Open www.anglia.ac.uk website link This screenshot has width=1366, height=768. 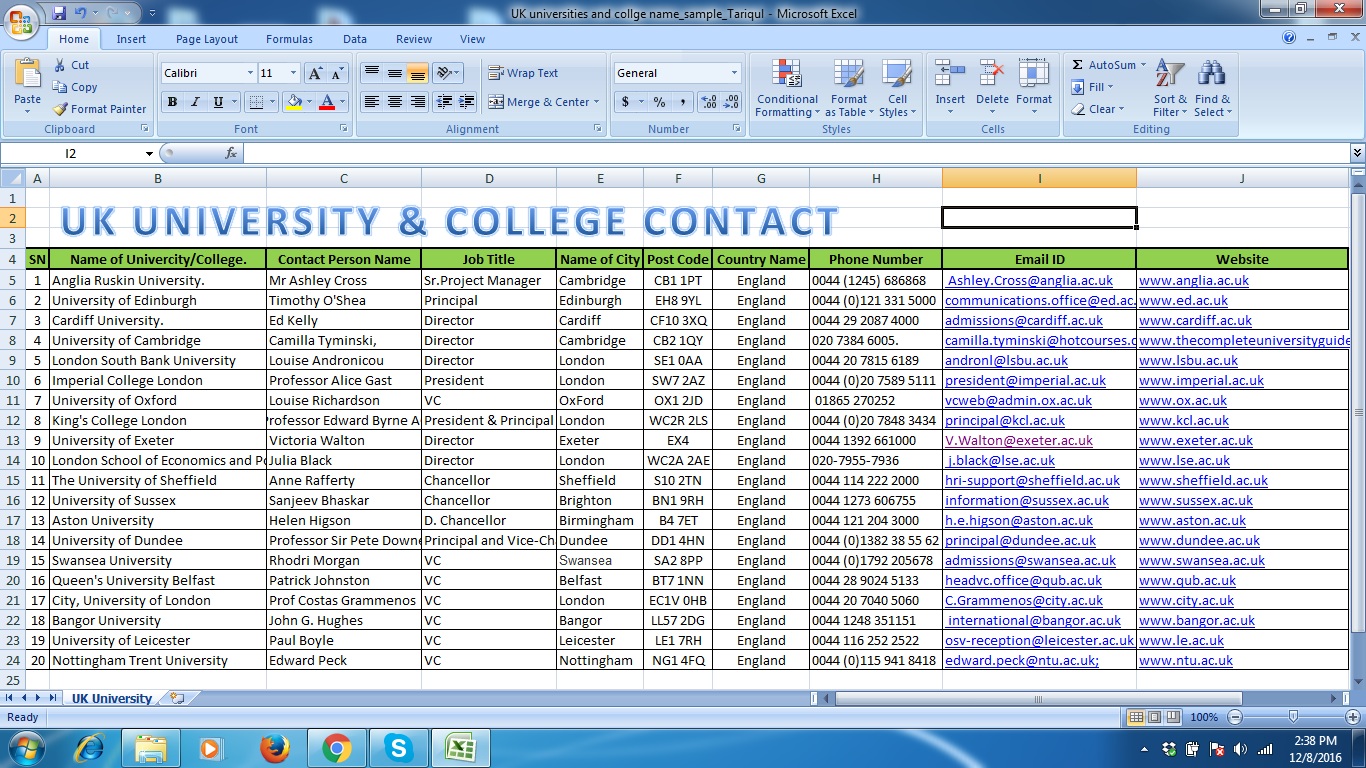click(1194, 280)
